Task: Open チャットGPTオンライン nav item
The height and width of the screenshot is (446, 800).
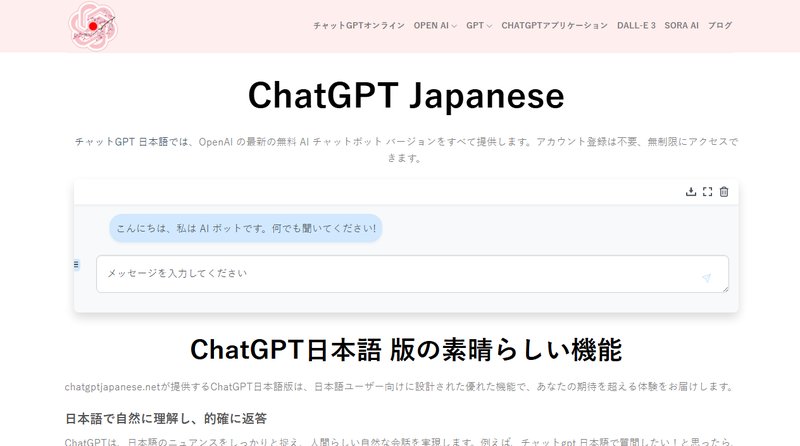Action: [359, 26]
